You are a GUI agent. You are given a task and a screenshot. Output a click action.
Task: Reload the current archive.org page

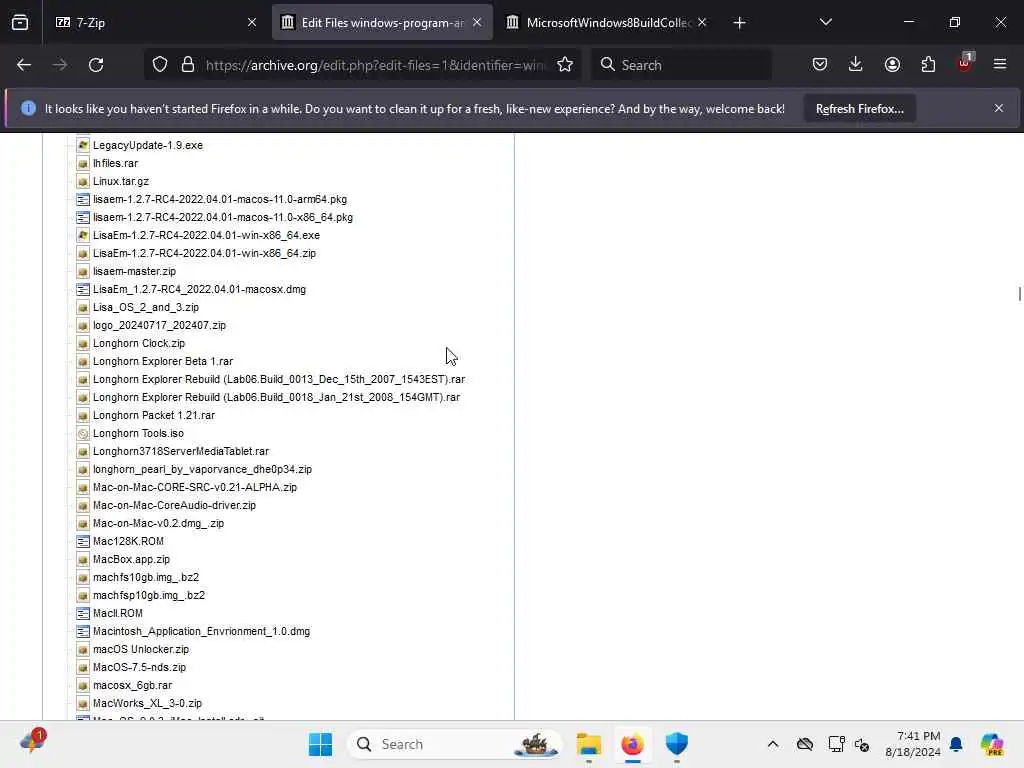click(96, 65)
